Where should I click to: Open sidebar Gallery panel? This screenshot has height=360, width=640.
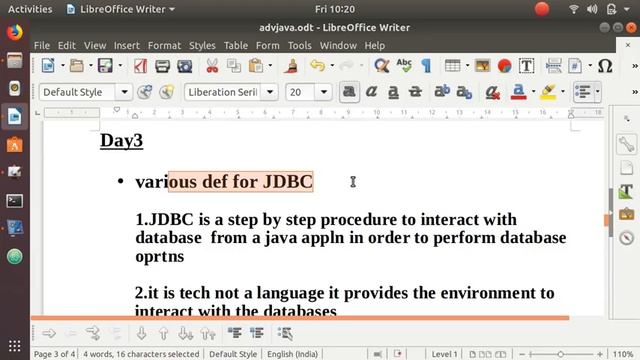click(626, 214)
